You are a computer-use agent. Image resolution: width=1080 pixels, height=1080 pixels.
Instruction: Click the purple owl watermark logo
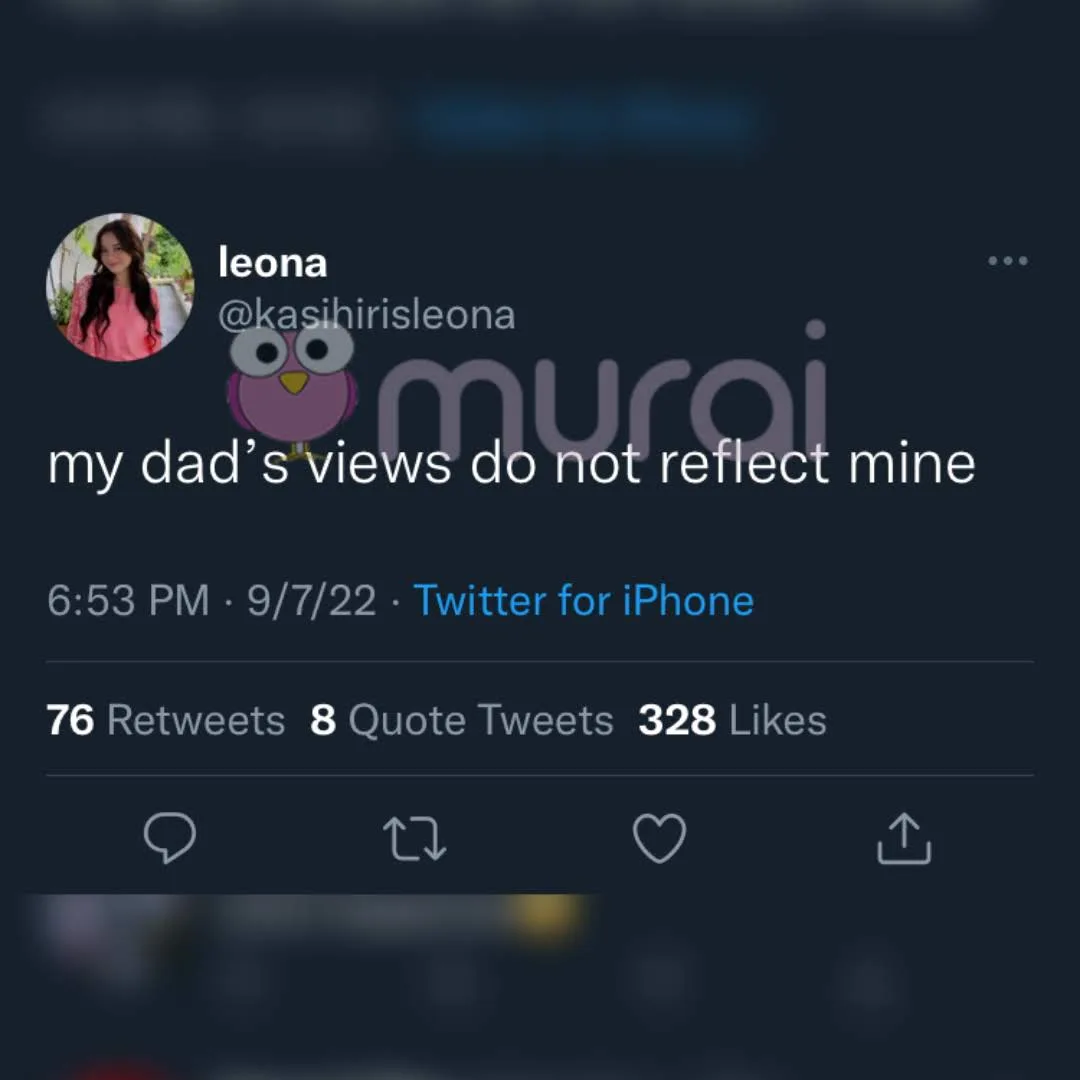[x=292, y=385]
